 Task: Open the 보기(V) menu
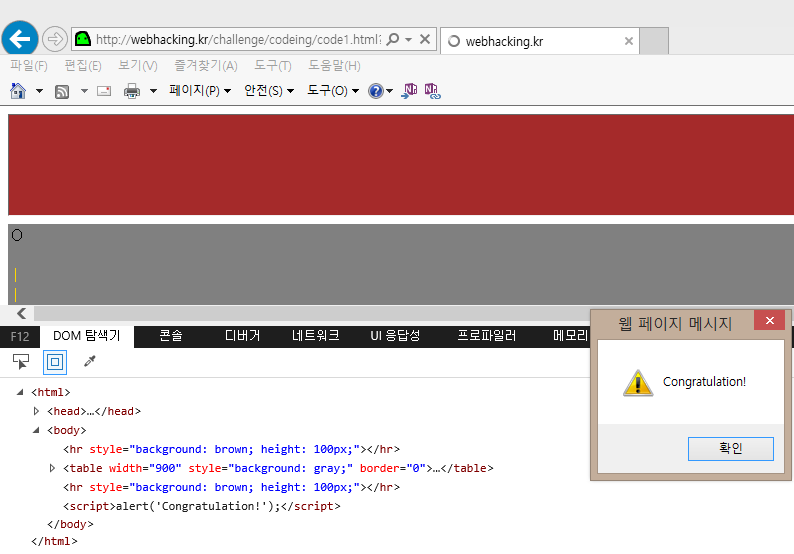pyautogui.click(x=138, y=65)
